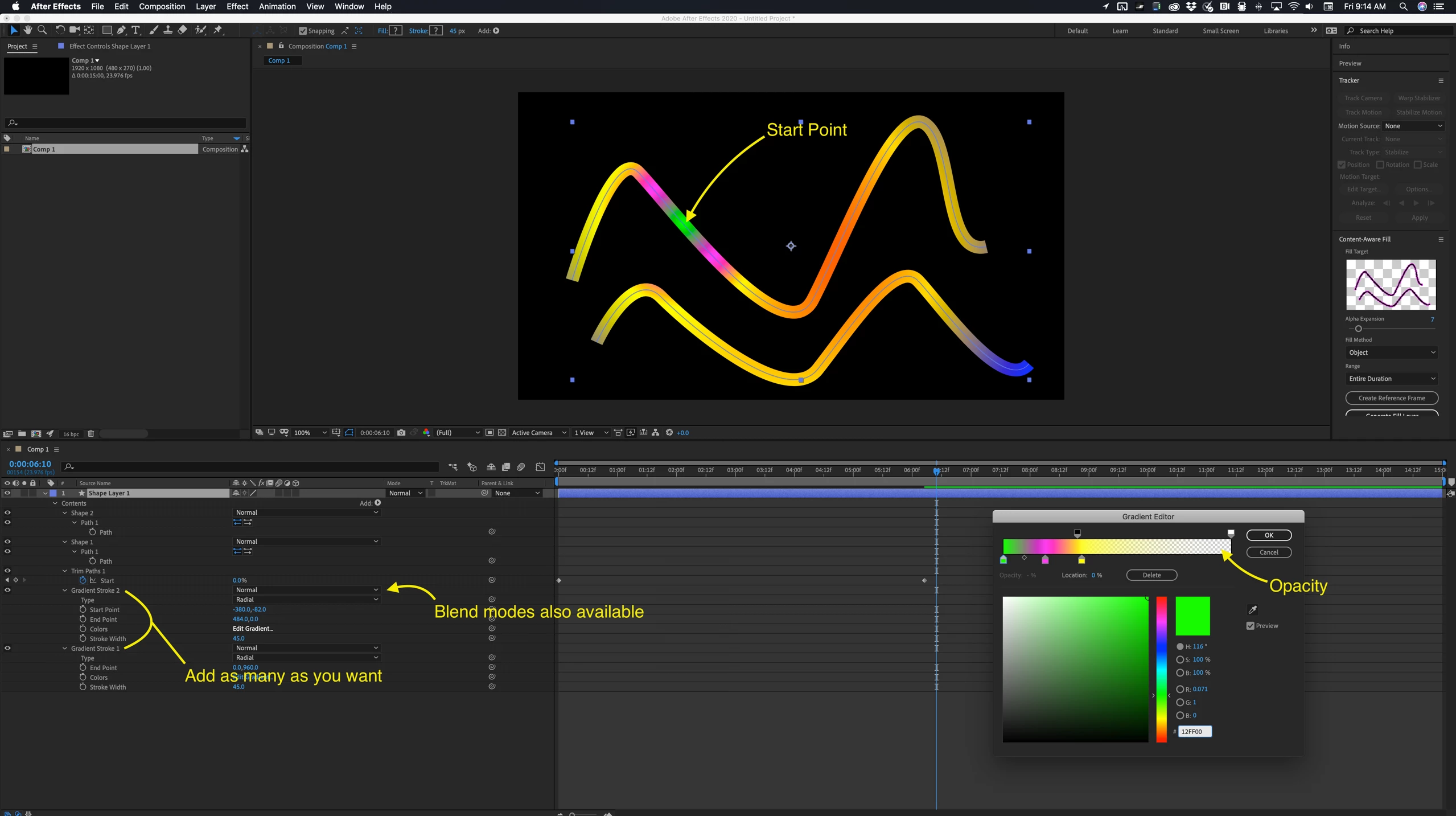
Task: Select the Puppet Pin tool
Action: click(218, 30)
